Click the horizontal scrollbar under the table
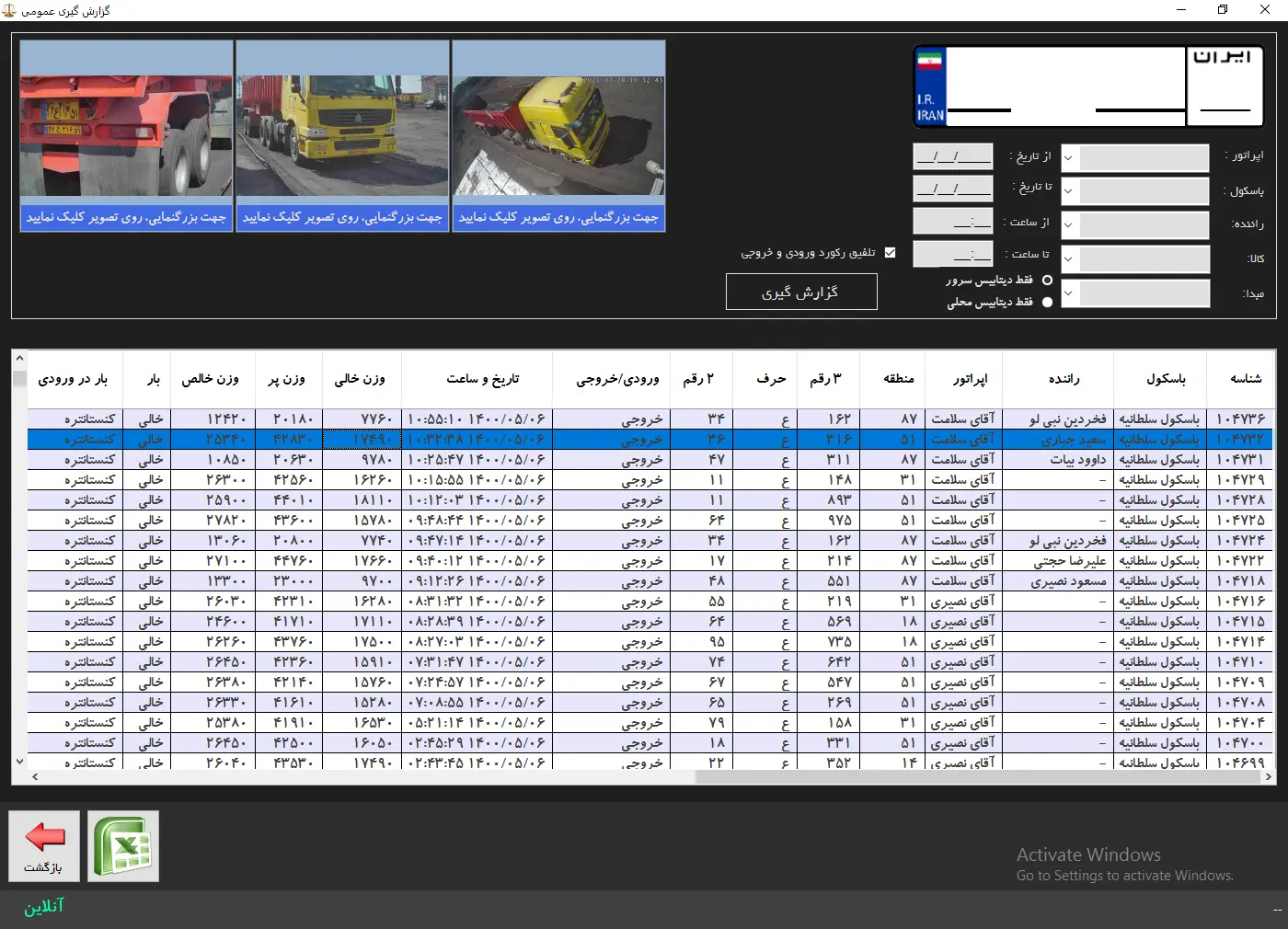 (x=975, y=777)
